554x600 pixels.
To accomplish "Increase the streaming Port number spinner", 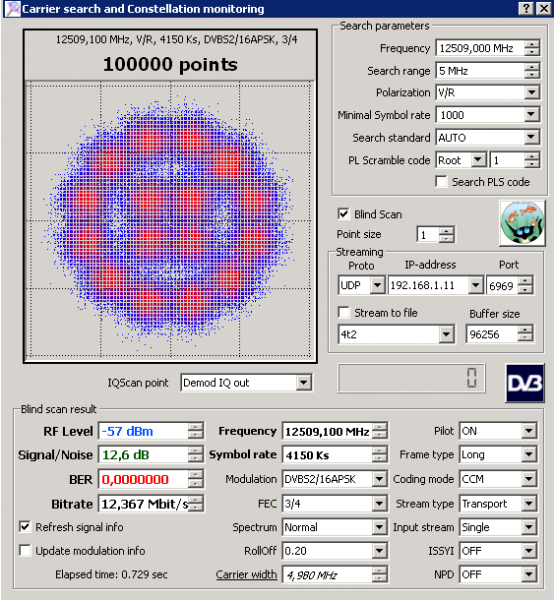I will (525, 282).
